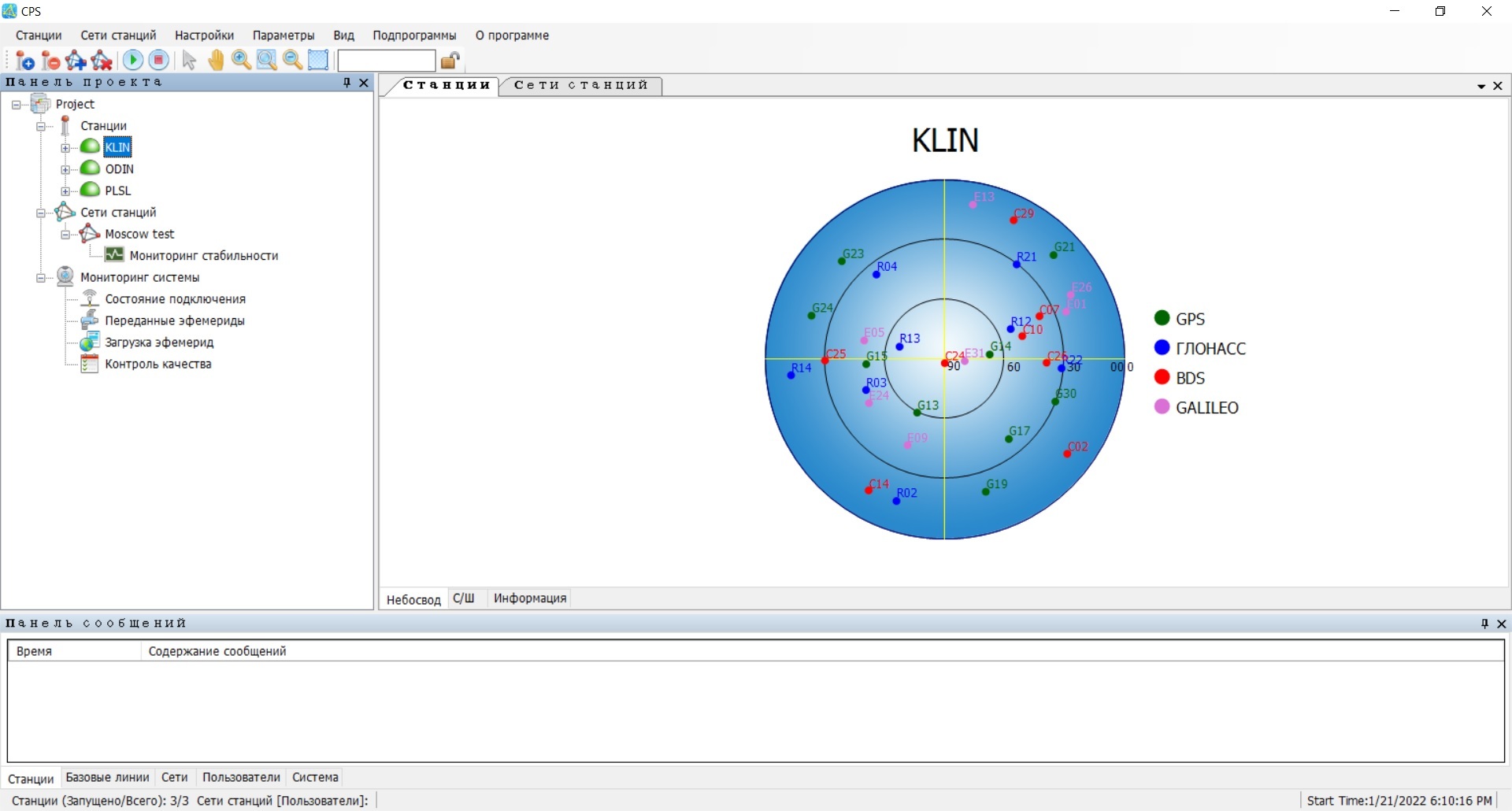1512x811 pixels.
Task: Click the delete station network icon
Action: tap(102, 61)
